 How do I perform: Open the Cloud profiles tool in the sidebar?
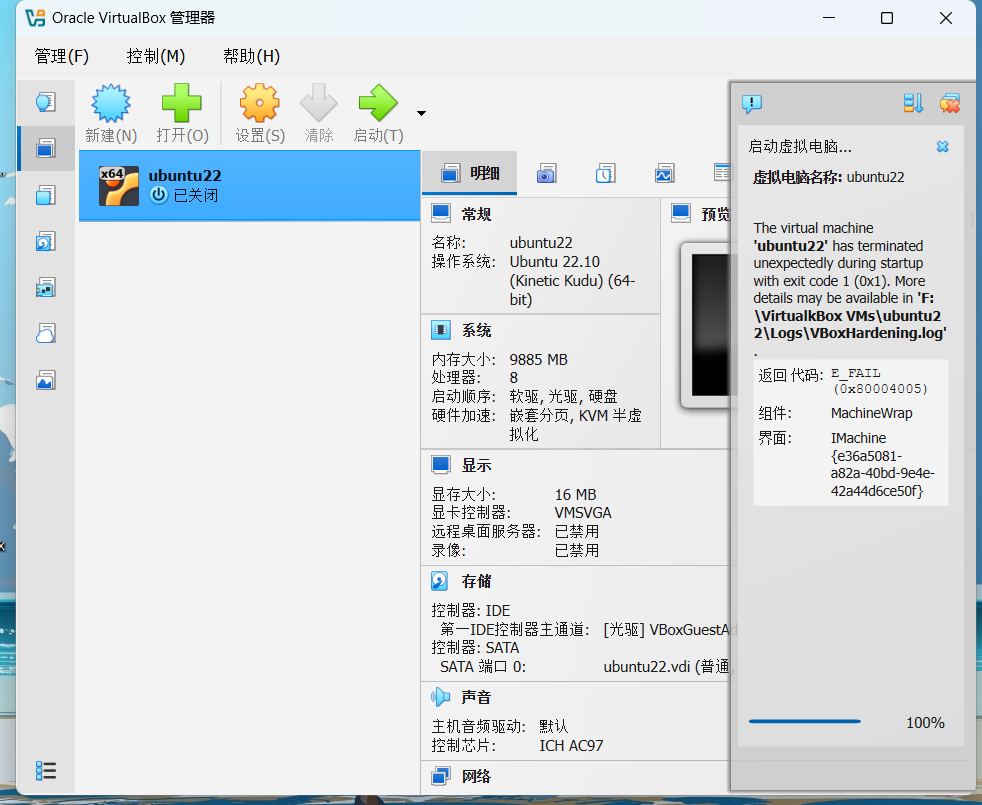pyautogui.click(x=46, y=334)
